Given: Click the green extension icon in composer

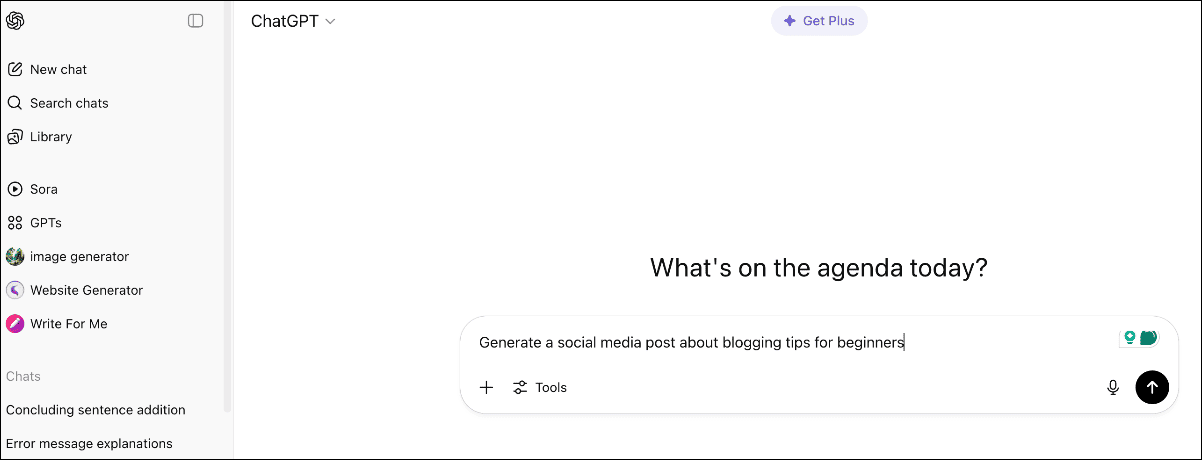Looking at the screenshot, I should tap(1148, 338).
